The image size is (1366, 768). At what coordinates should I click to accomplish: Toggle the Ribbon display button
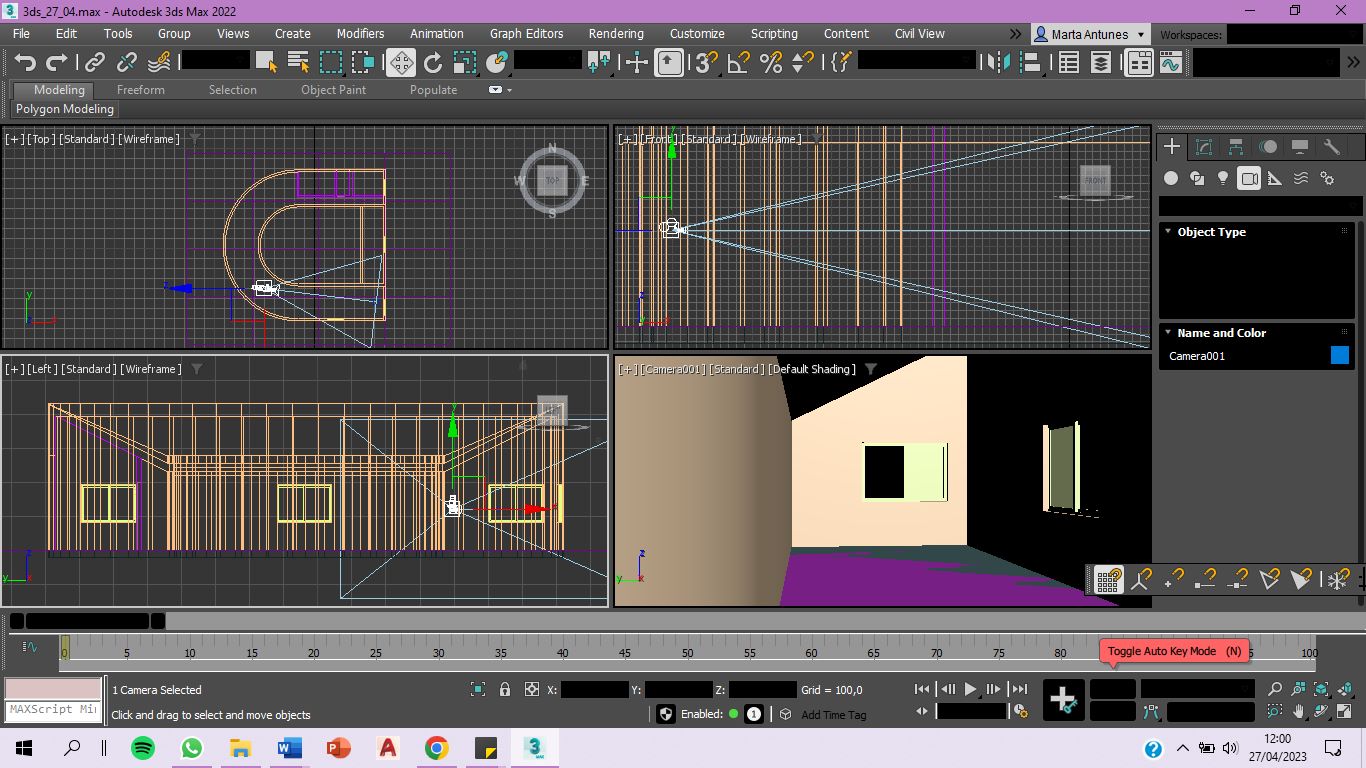[1139, 63]
